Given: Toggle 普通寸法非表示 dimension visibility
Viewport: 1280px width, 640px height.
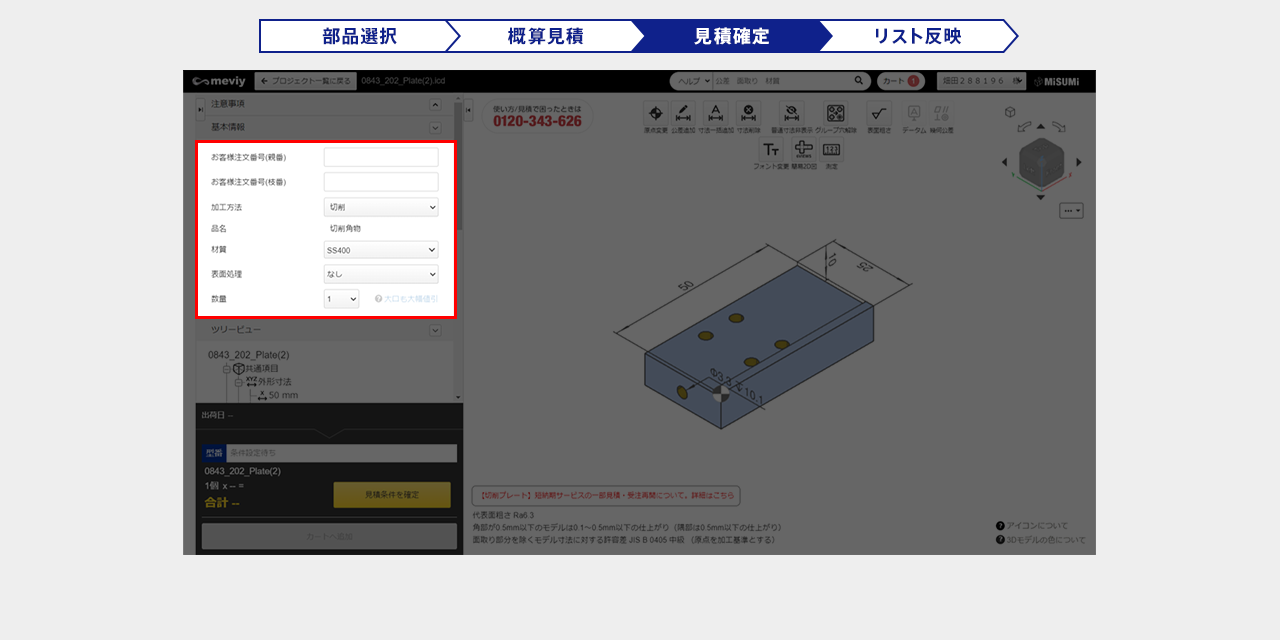Looking at the screenshot, I should (x=791, y=114).
